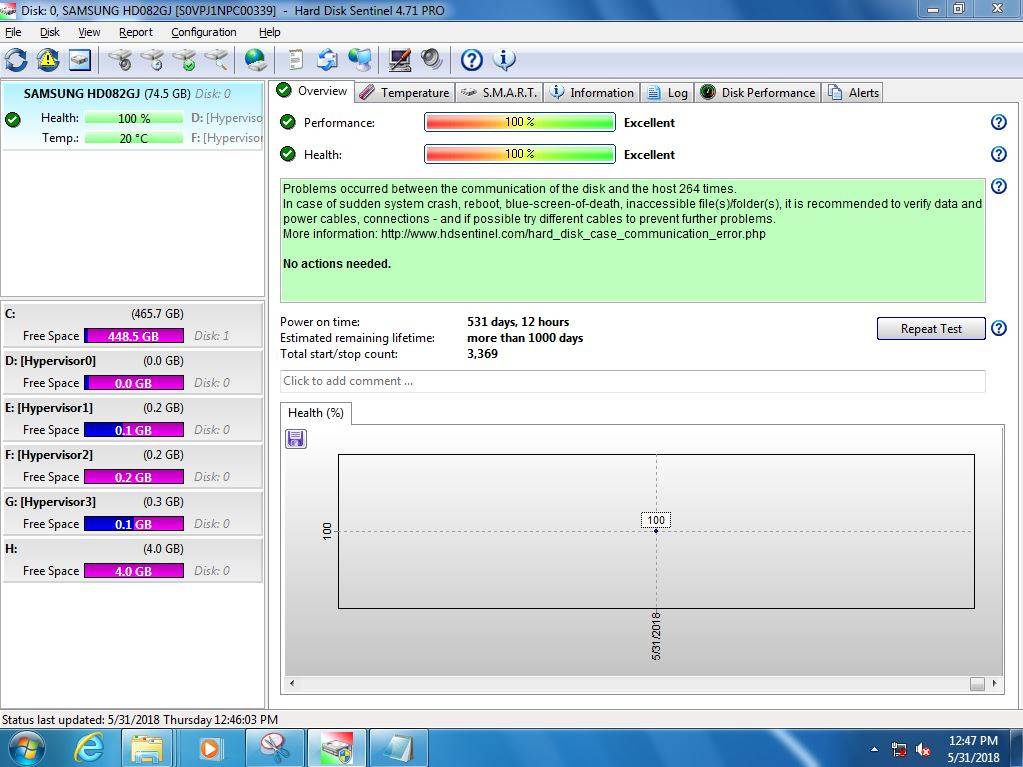Click the network monitors with globe icon
This screenshot has height=767, width=1023.
pyautogui.click(x=359, y=60)
